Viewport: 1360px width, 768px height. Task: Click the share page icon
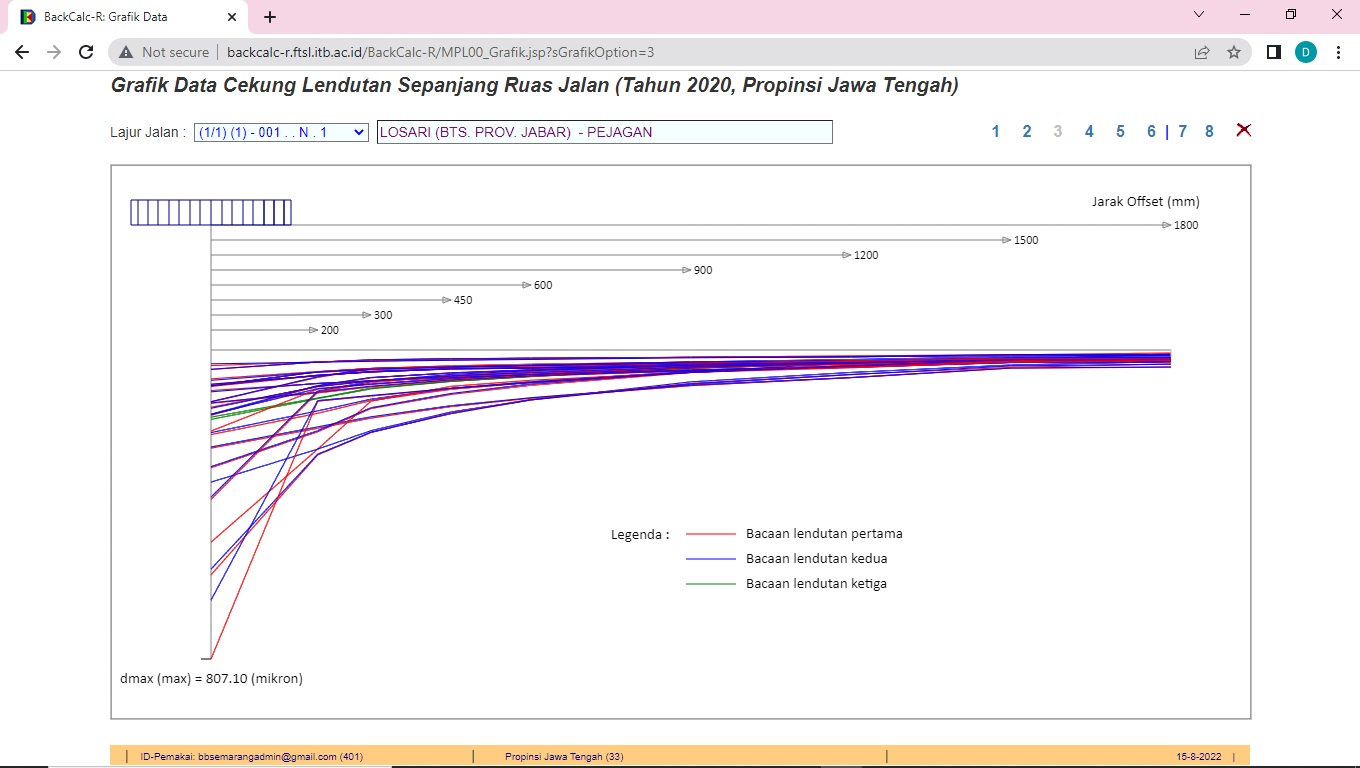click(1202, 52)
